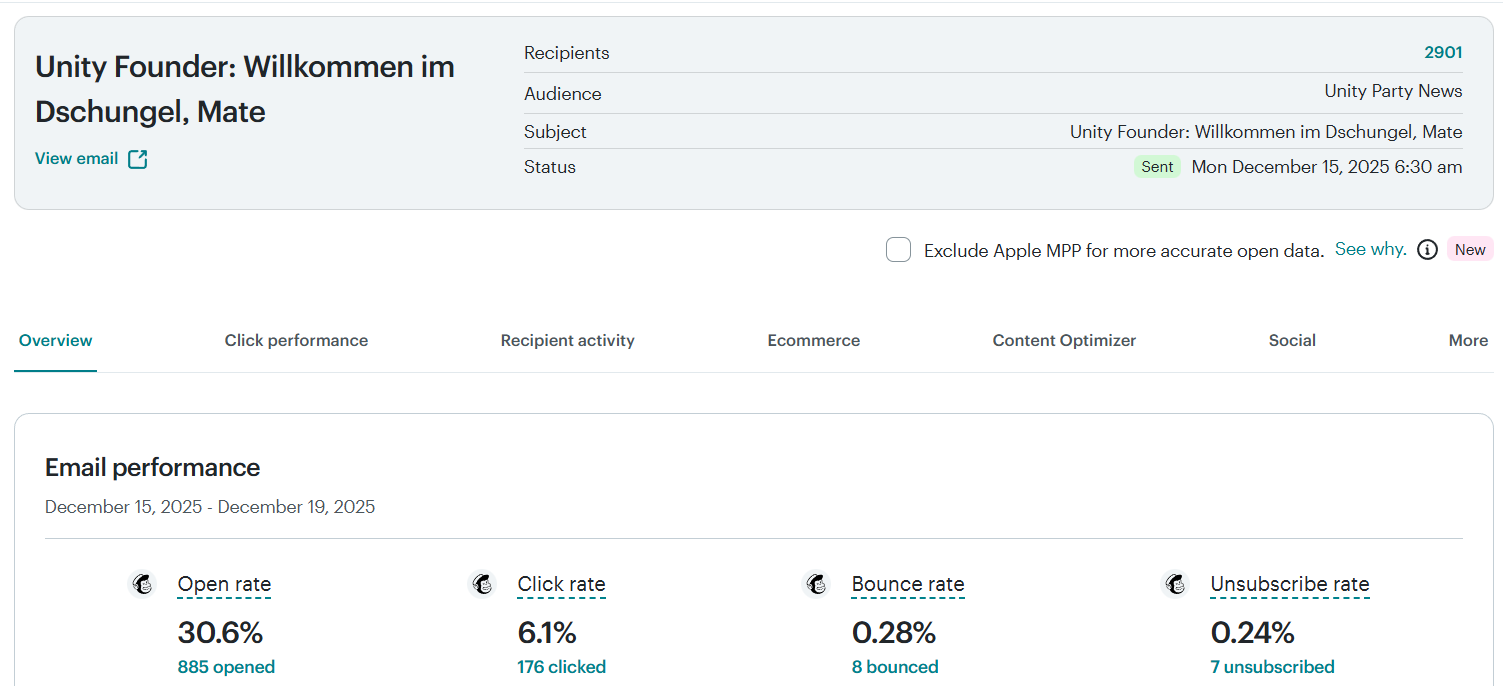Click the Subject row label
The width and height of the screenshot is (1503, 686).
(x=555, y=132)
